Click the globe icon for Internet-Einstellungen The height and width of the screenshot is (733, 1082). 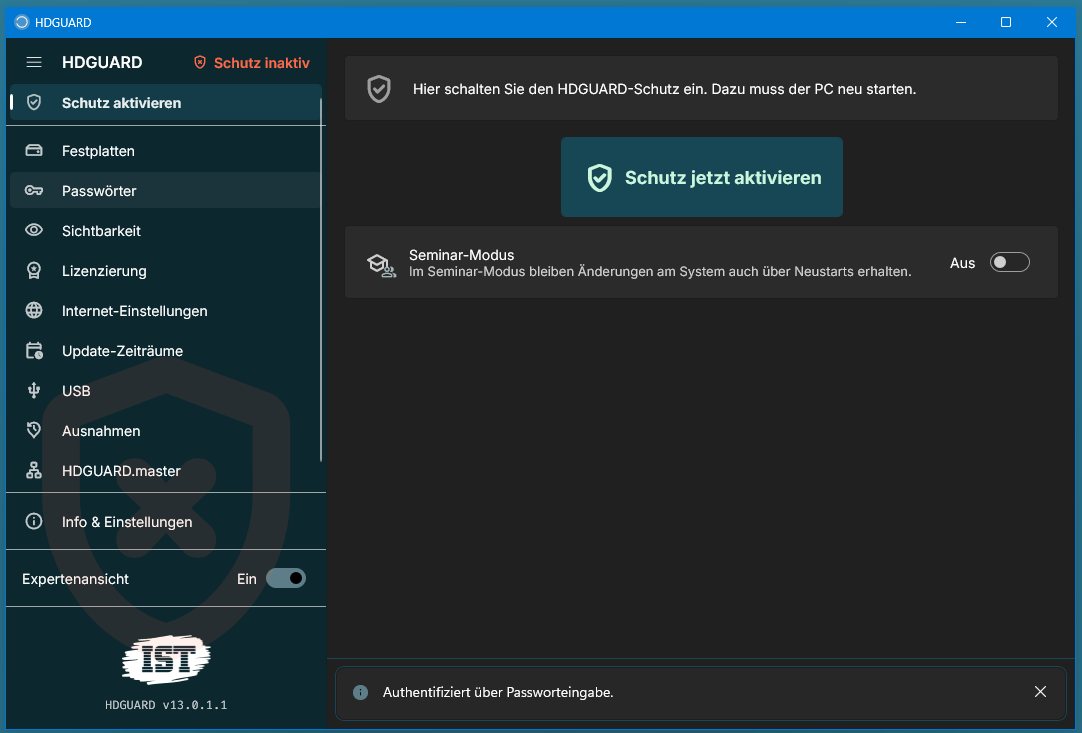[34, 311]
